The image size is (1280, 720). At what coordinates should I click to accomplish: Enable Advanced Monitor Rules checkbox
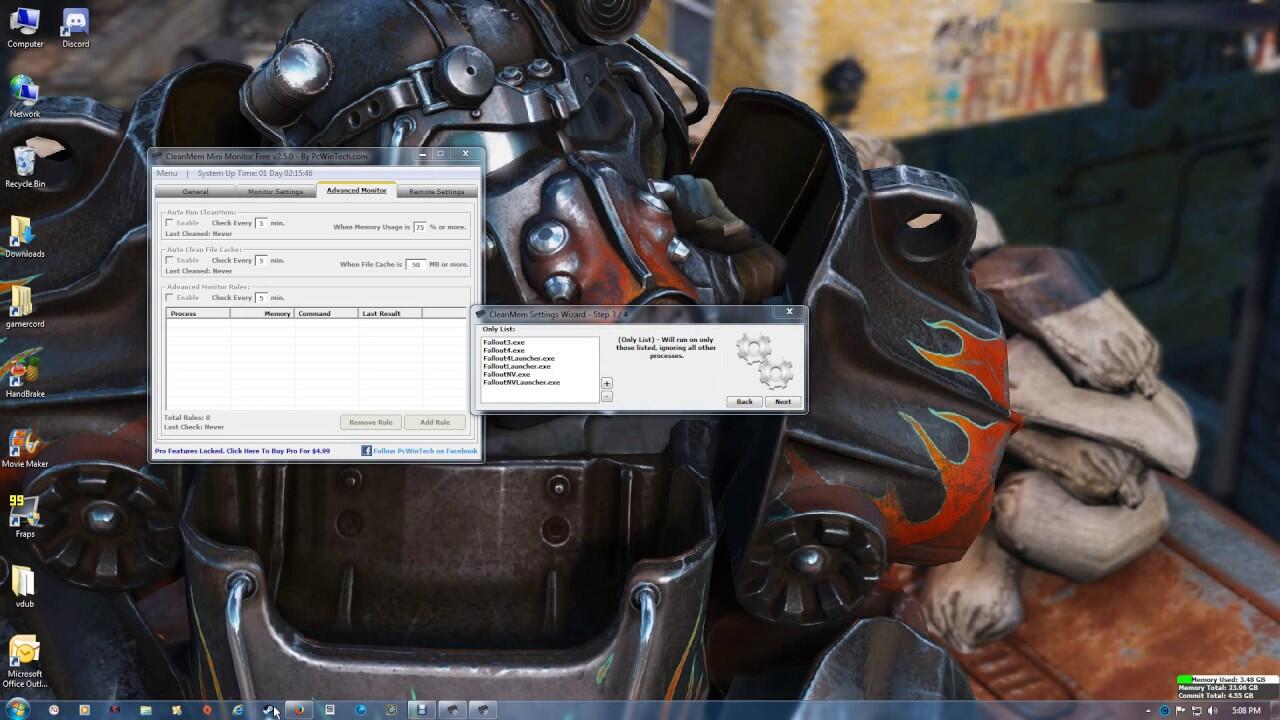click(170, 297)
